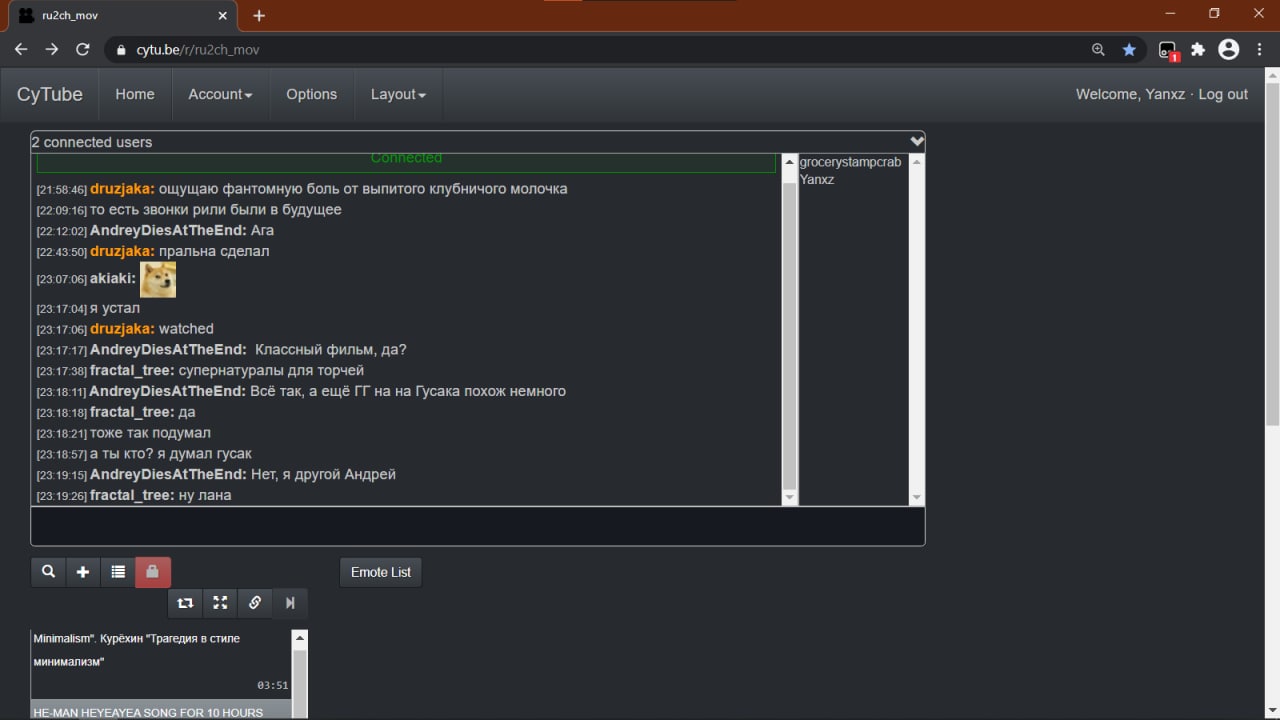Click the CyTube brand link

click(x=50, y=94)
